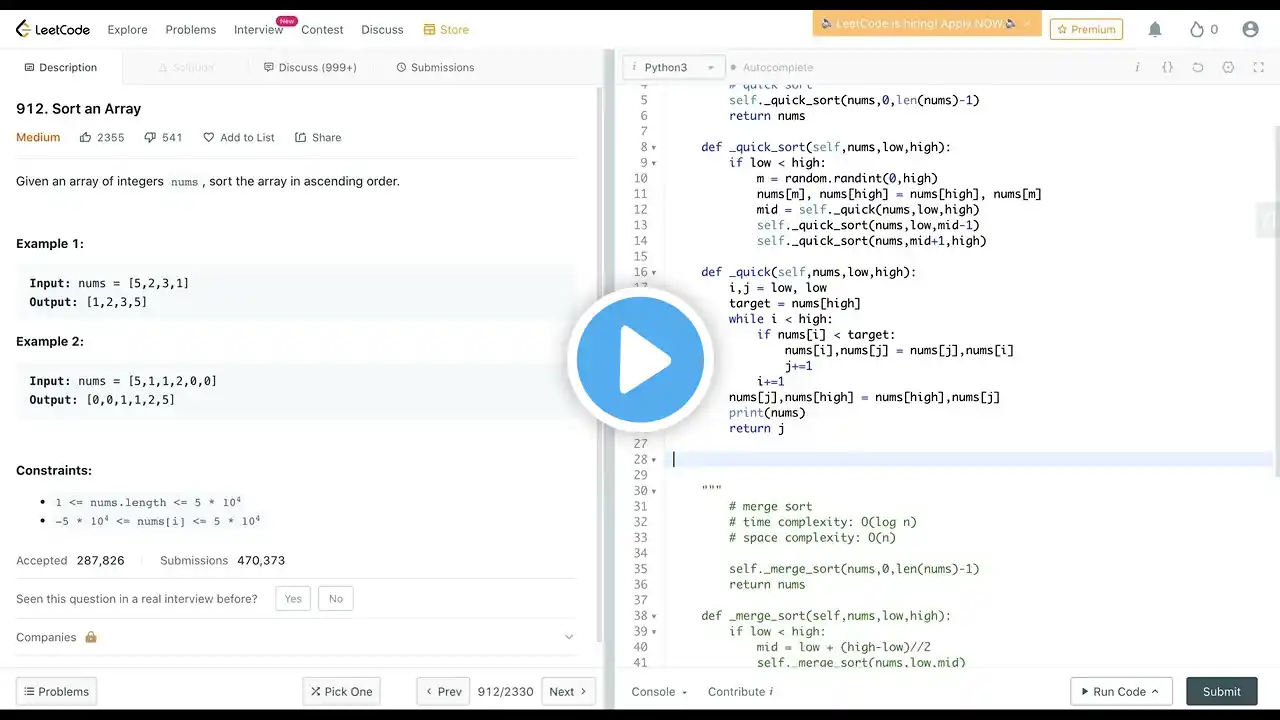The image size is (1280, 720).
Task: Click the Medium difficulty label
Action: [x=38, y=137]
